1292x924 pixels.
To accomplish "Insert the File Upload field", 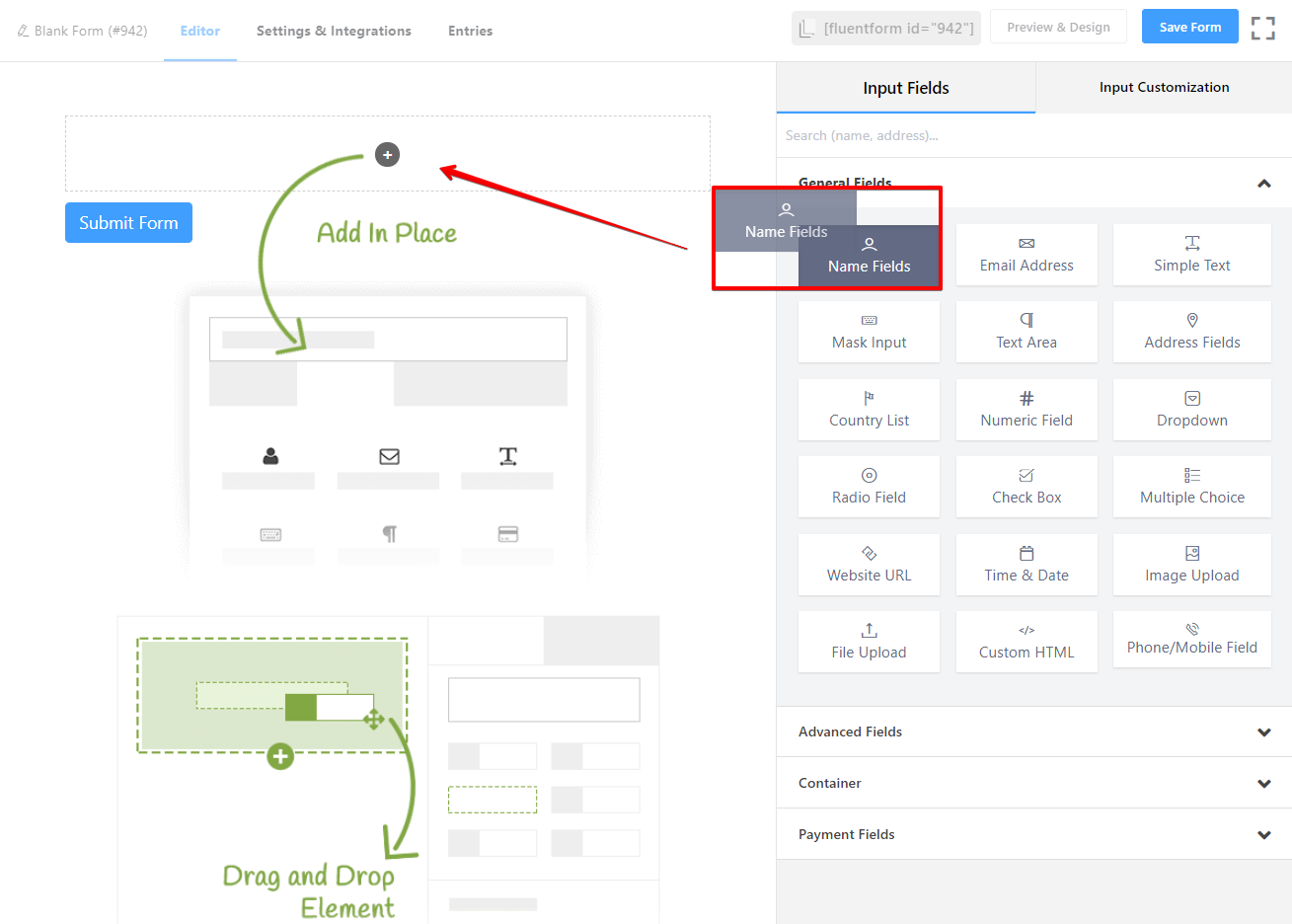I will (869, 642).
